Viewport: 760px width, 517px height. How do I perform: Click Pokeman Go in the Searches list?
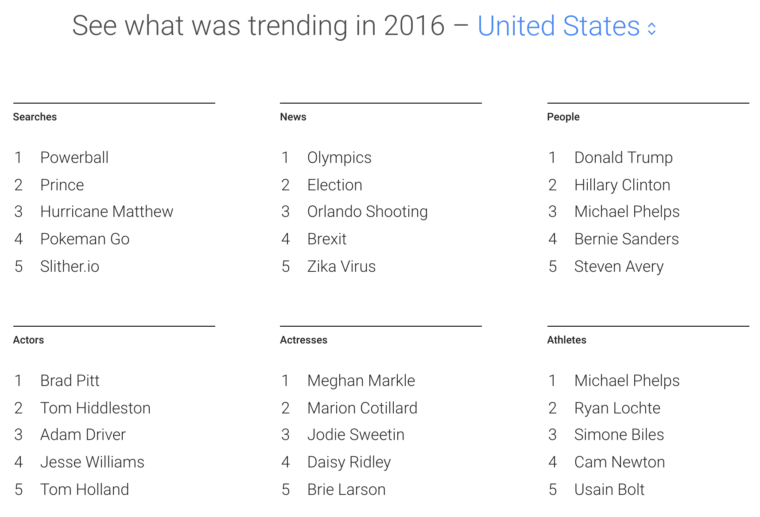click(85, 239)
